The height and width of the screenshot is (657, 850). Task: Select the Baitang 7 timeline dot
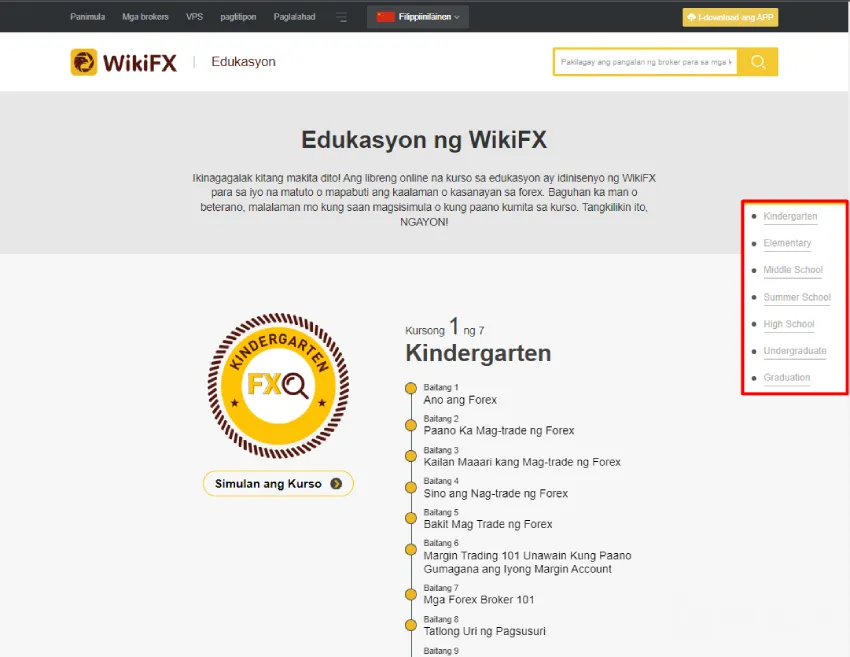pyautogui.click(x=411, y=594)
